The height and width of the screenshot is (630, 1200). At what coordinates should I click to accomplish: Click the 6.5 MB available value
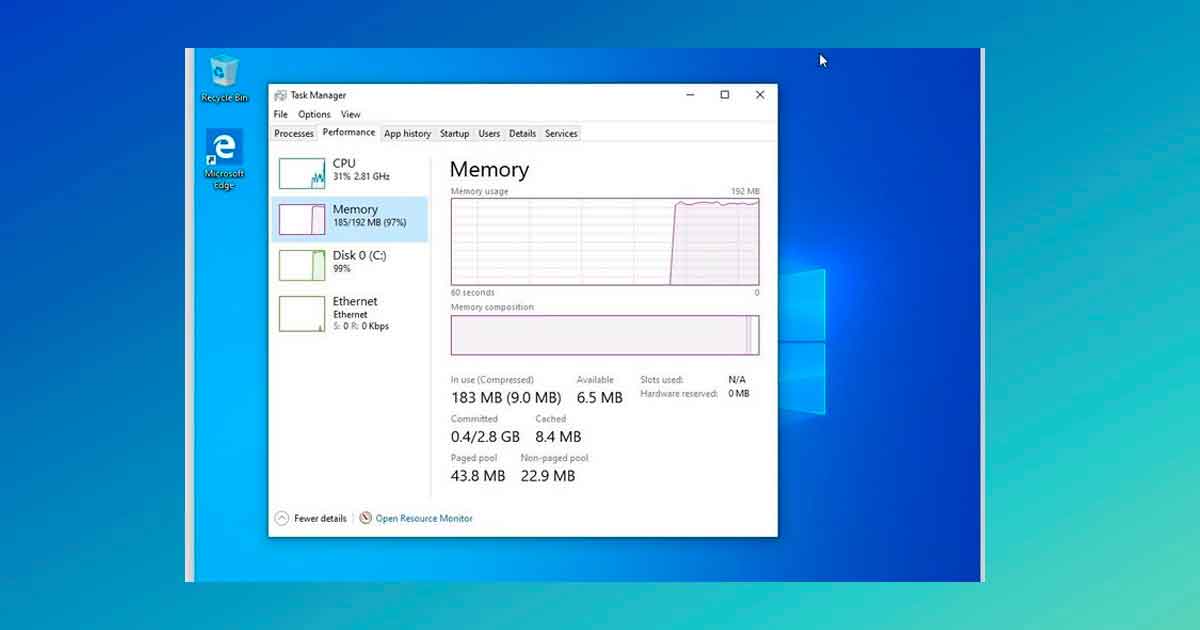(x=600, y=398)
